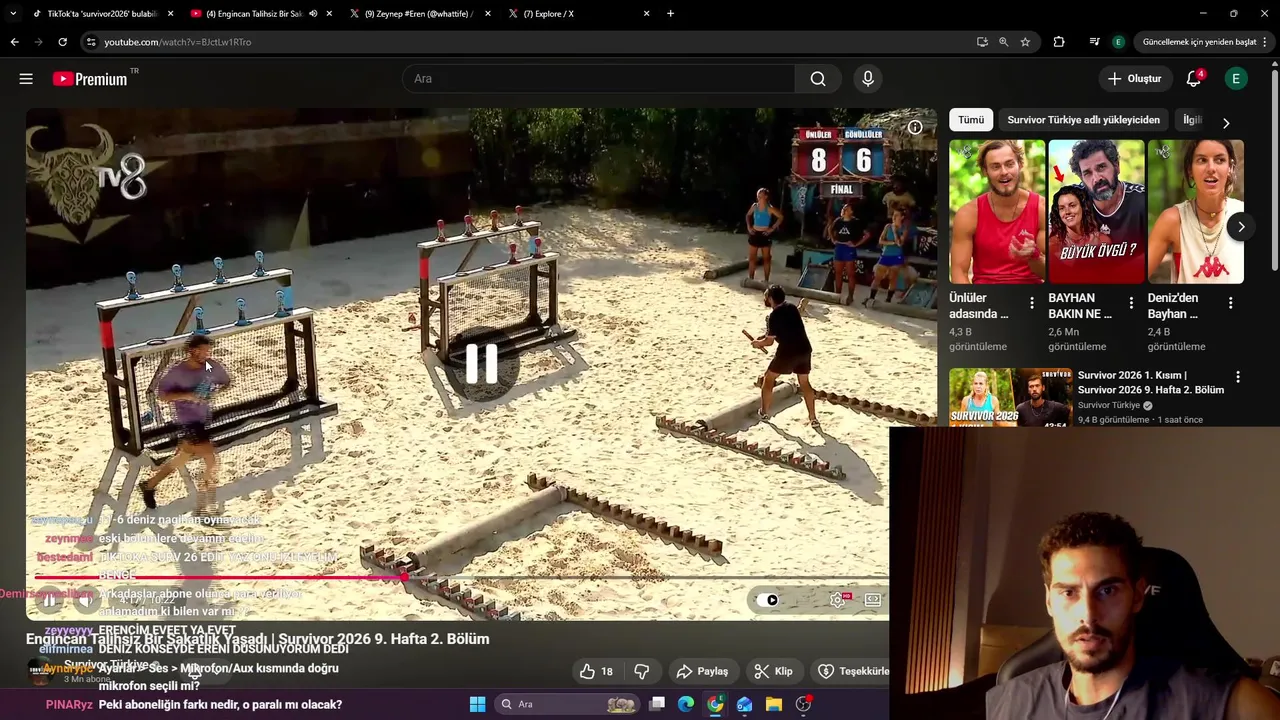
Task: Pause the video with center pause overlay
Action: [x=482, y=364]
